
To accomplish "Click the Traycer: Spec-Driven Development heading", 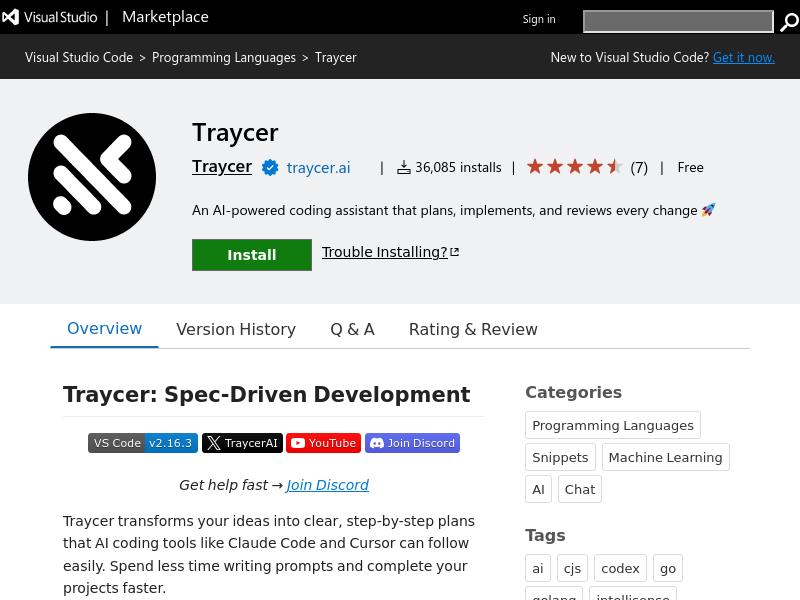I will click(x=266, y=394).
